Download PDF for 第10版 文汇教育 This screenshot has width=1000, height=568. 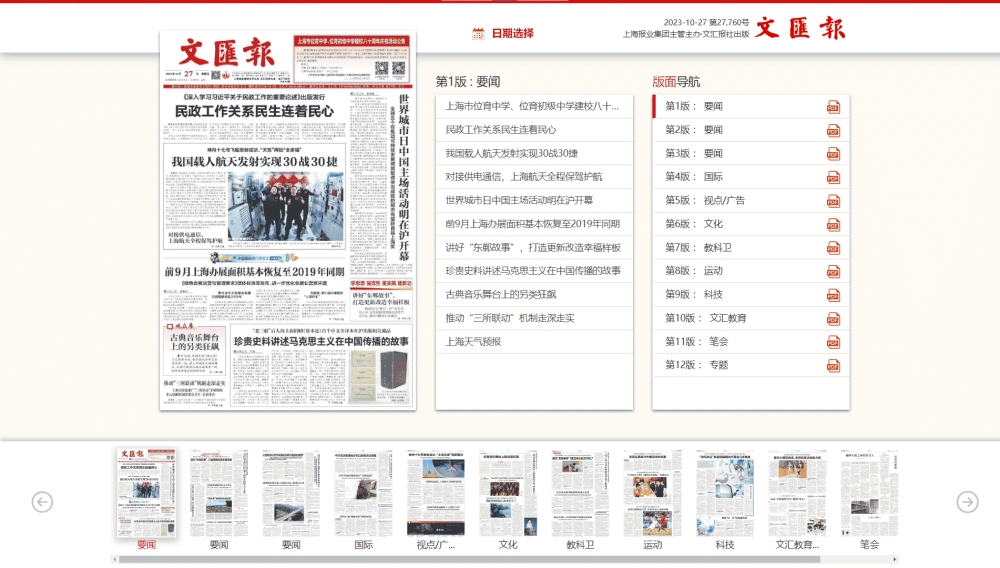833,319
